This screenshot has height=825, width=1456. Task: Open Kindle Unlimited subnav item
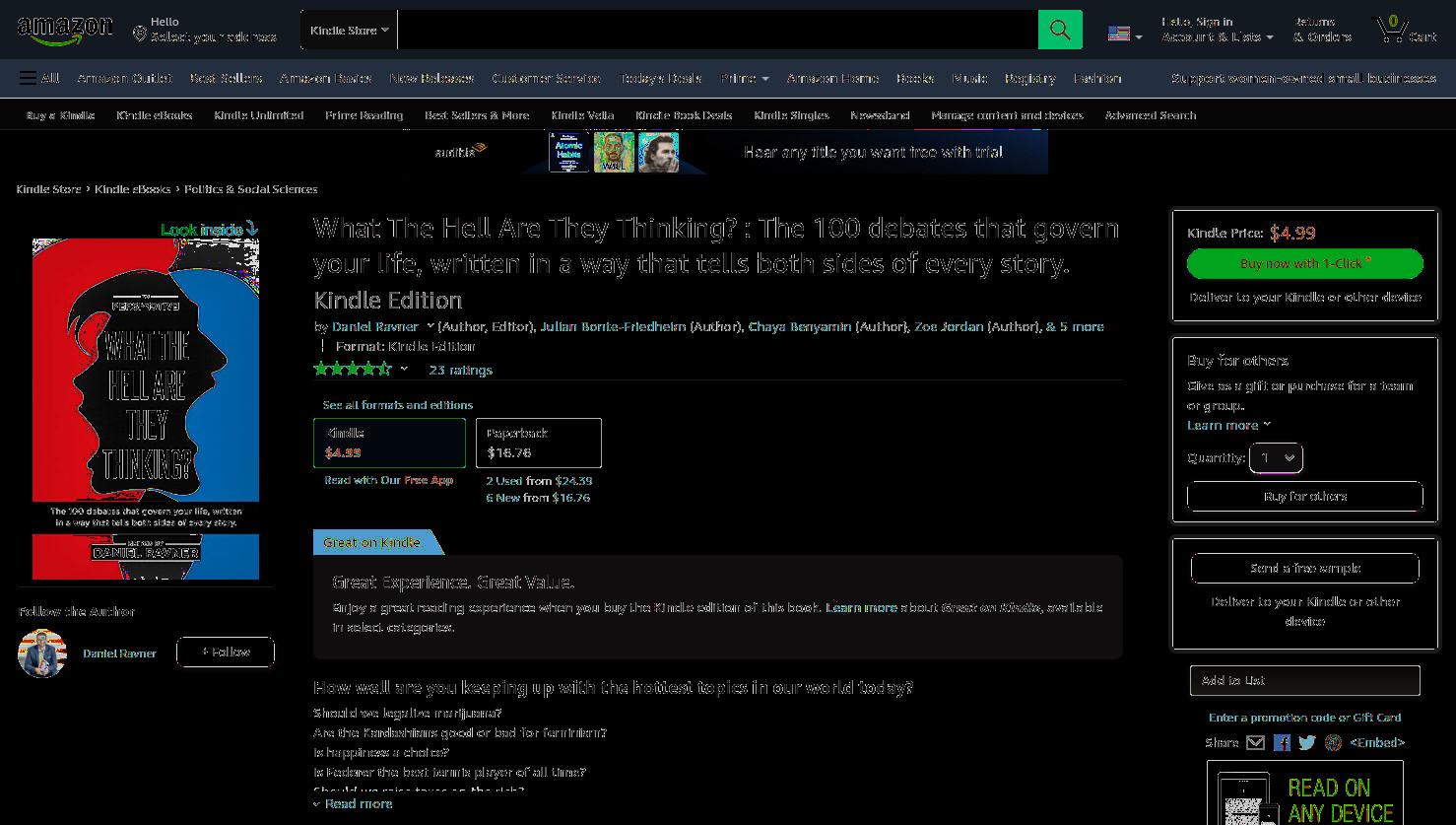[x=258, y=115]
